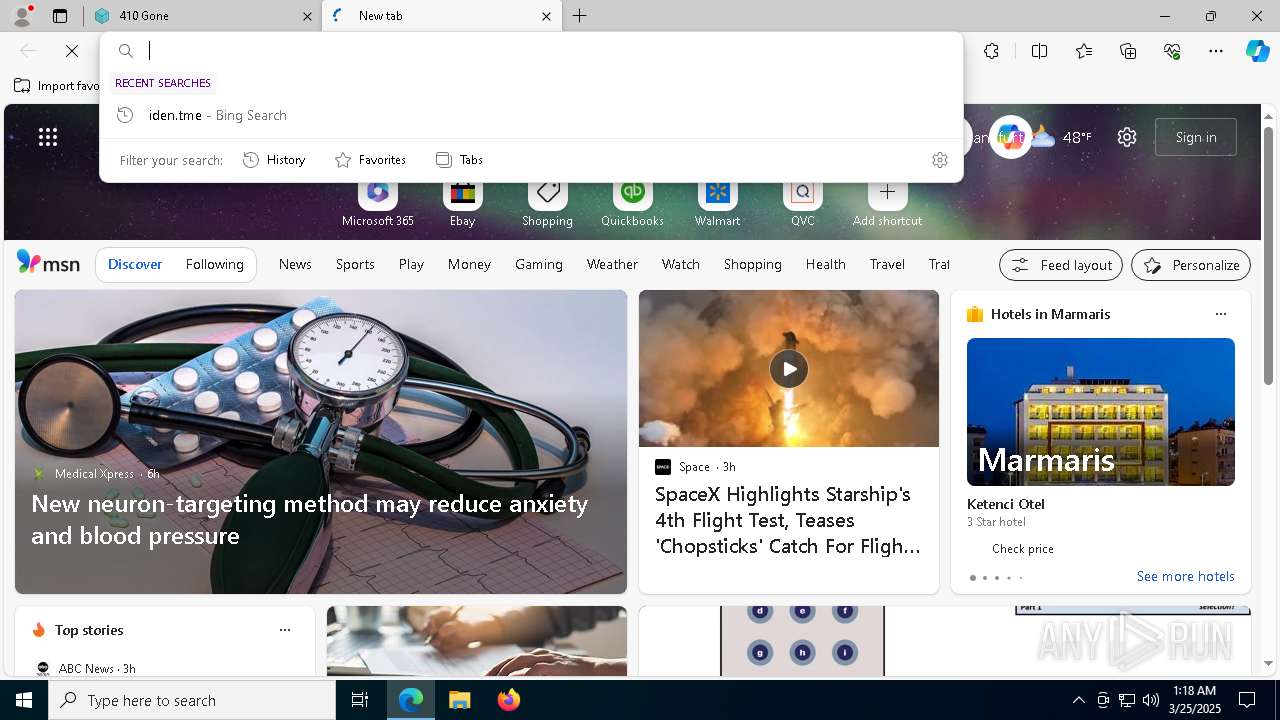
Task: Close the New tab tab
Action: [x=546, y=16]
